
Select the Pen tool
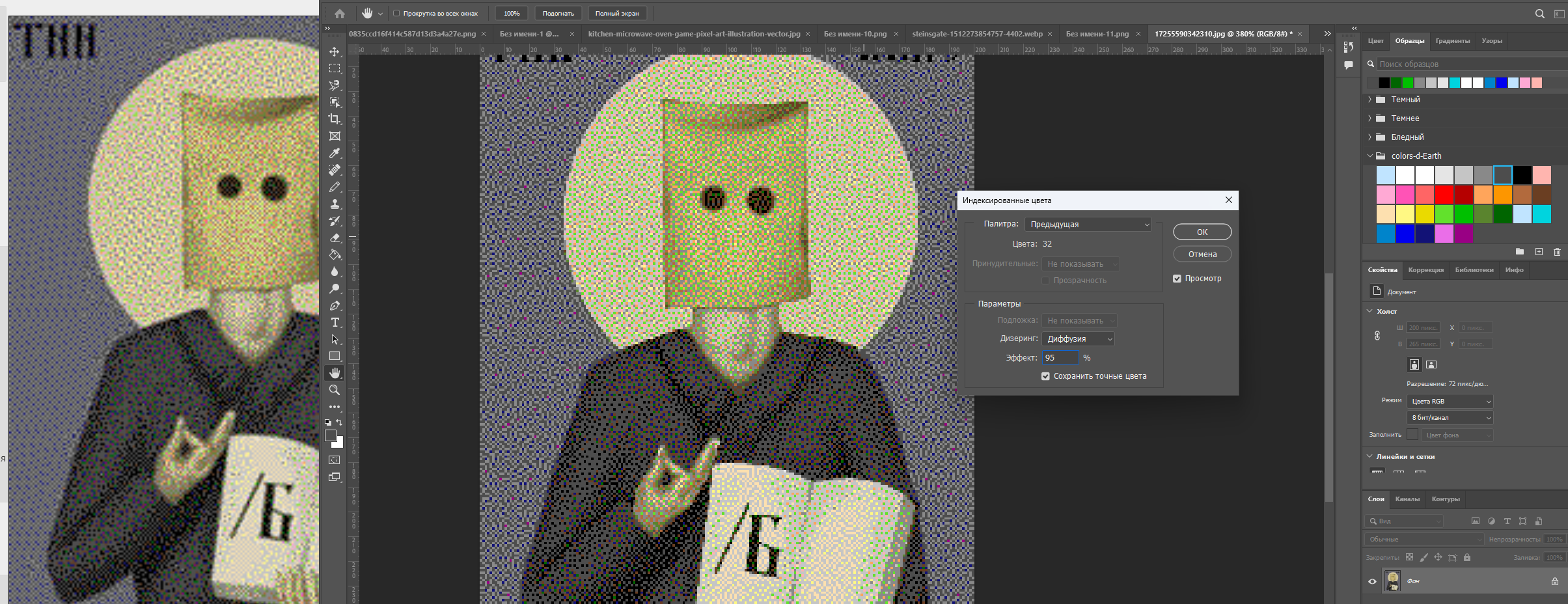[x=335, y=305]
